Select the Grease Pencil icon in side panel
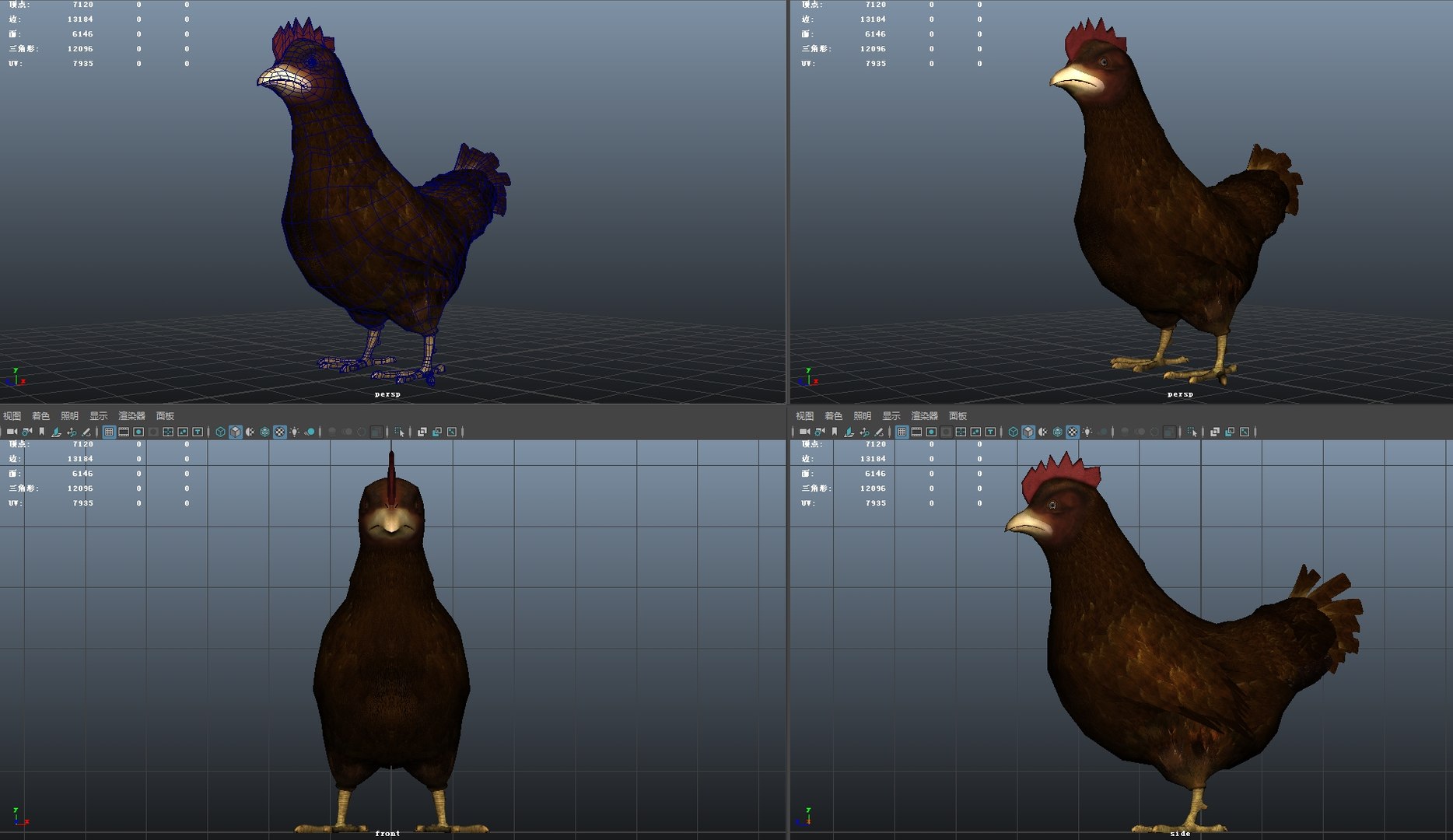Image resolution: width=1453 pixels, height=840 pixels. click(x=879, y=432)
